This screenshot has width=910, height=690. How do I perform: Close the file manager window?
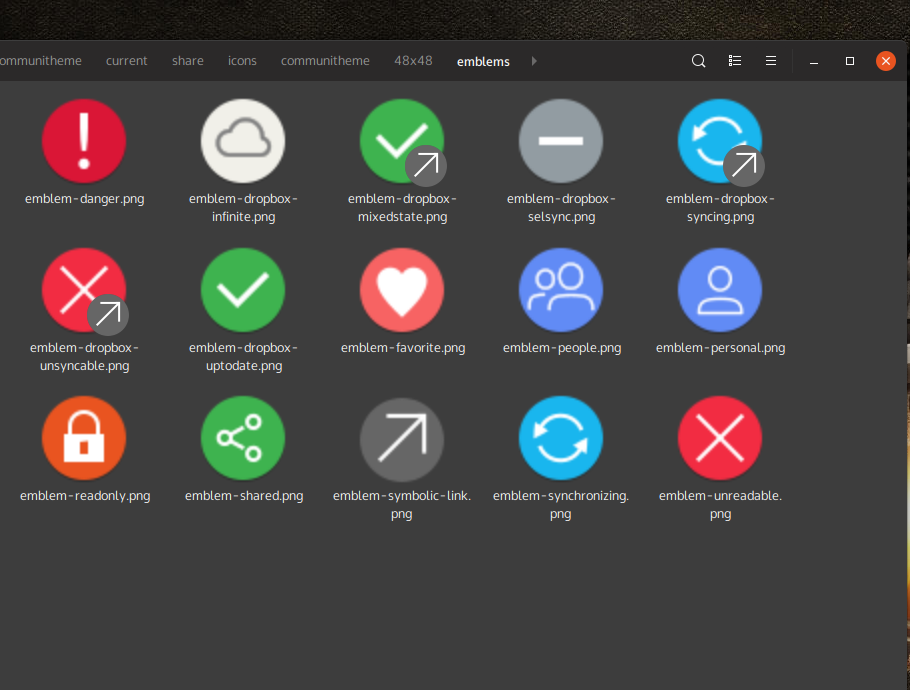point(886,61)
